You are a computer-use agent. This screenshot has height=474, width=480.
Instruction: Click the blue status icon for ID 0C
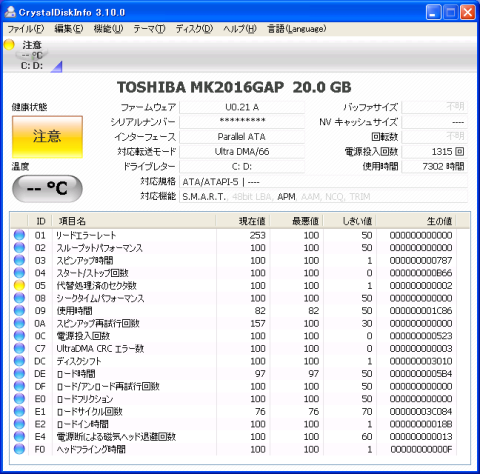(x=19, y=336)
